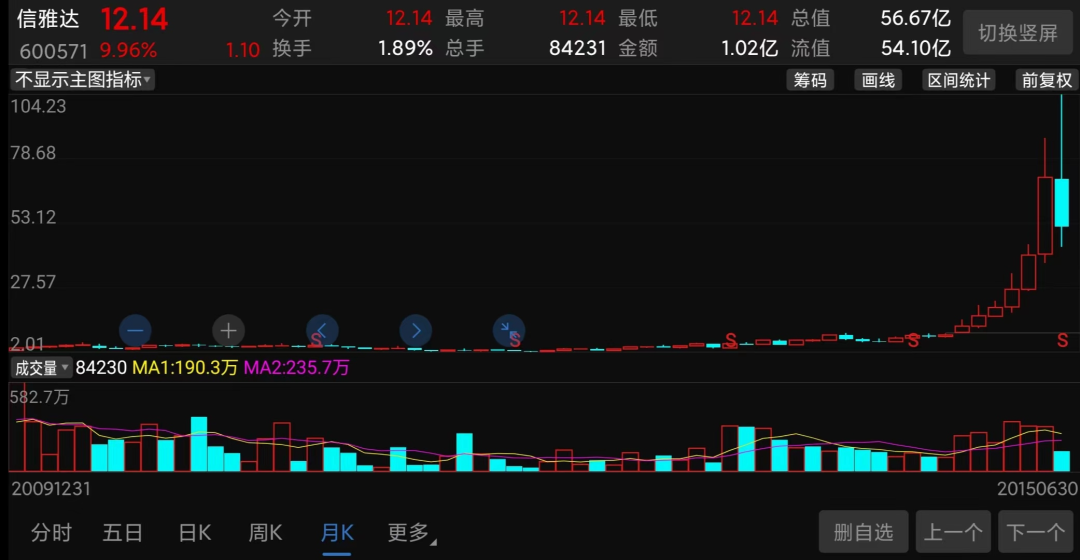Image resolution: width=1080 pixels, height=560 pixels.
Task: Click the price change value 1.10
Action: coord(242,50)
